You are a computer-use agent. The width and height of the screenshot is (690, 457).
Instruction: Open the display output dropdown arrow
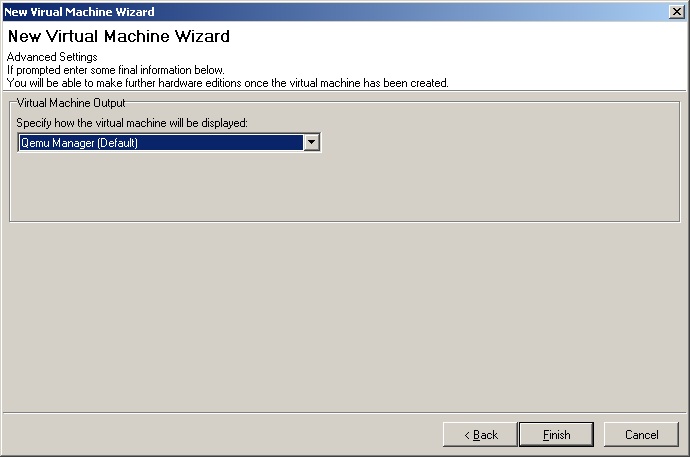[312, 143]
